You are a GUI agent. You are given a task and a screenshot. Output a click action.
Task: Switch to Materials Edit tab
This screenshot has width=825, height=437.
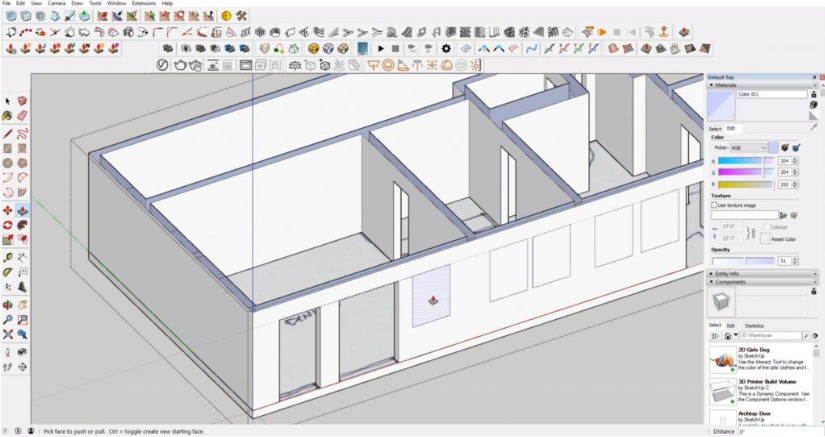click(731, 128)
